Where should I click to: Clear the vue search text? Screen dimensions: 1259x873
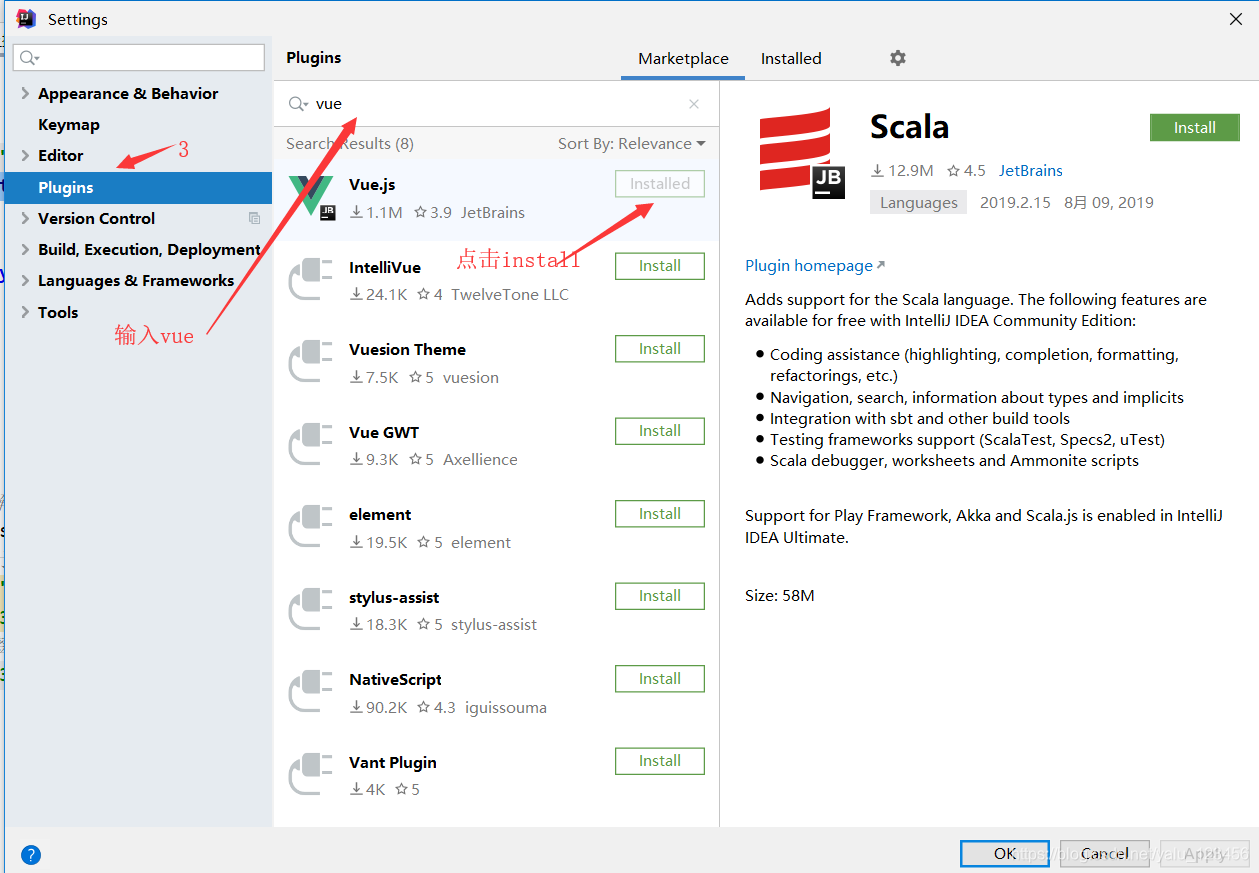(694, 104)
